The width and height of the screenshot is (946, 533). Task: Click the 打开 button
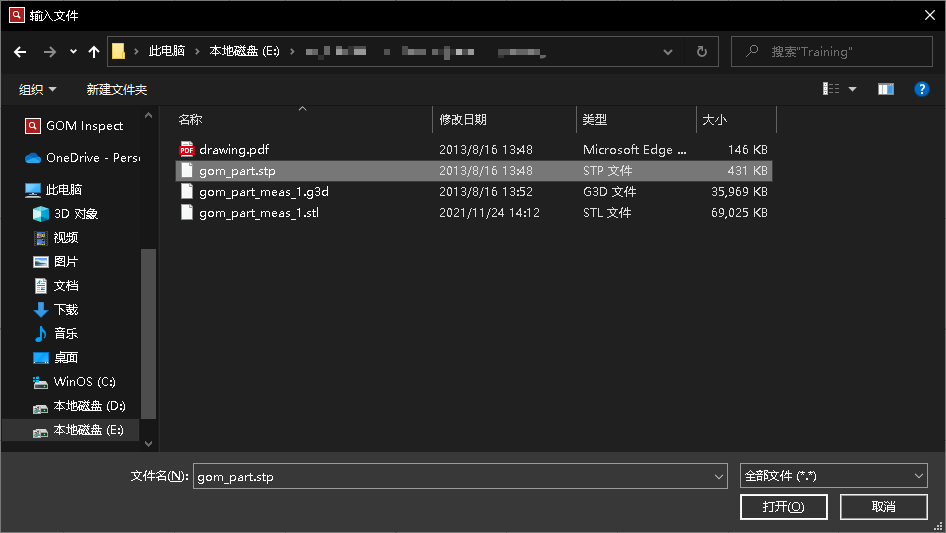tap(783, 507)
